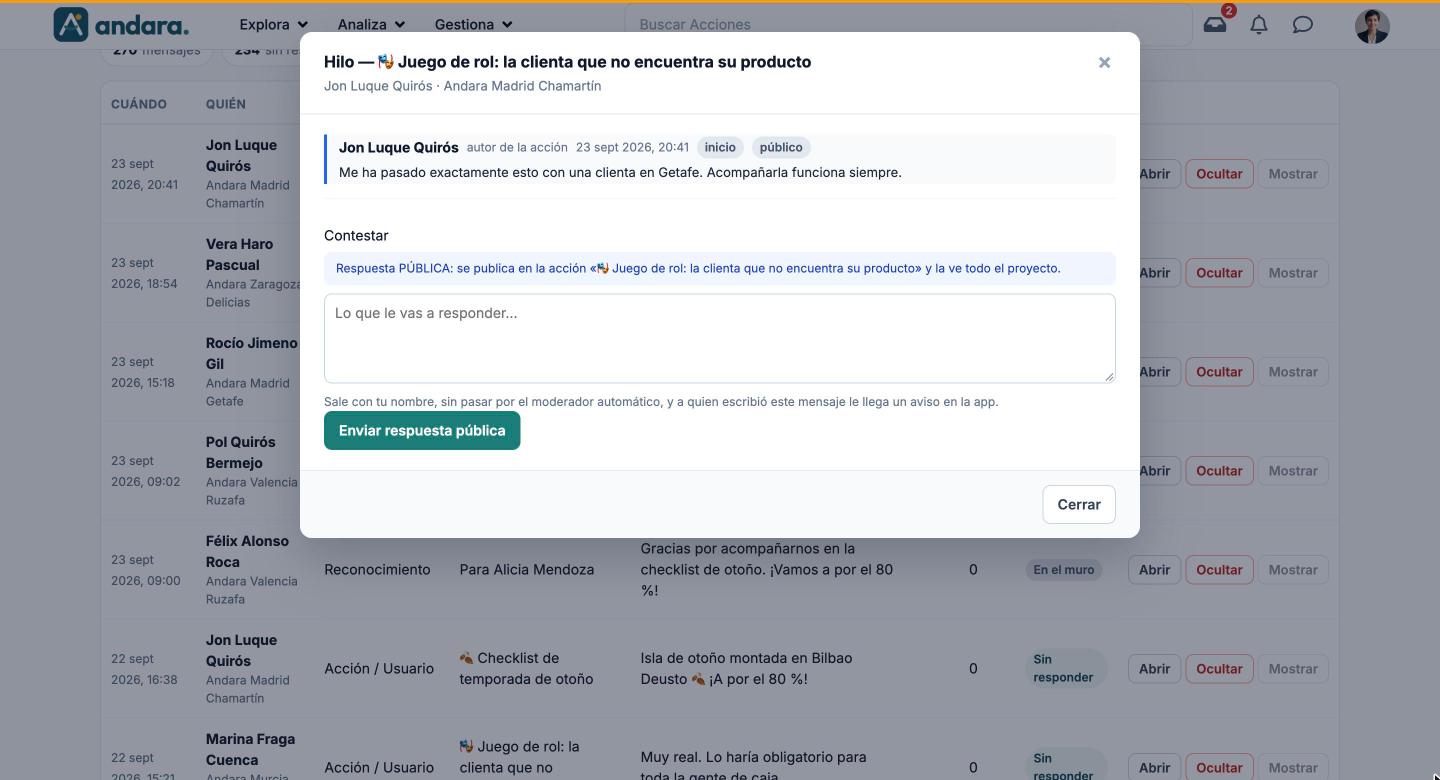Open the notifications bell icon
1440x780 pixels.
pyautogui.click(x=1259, y=24)
